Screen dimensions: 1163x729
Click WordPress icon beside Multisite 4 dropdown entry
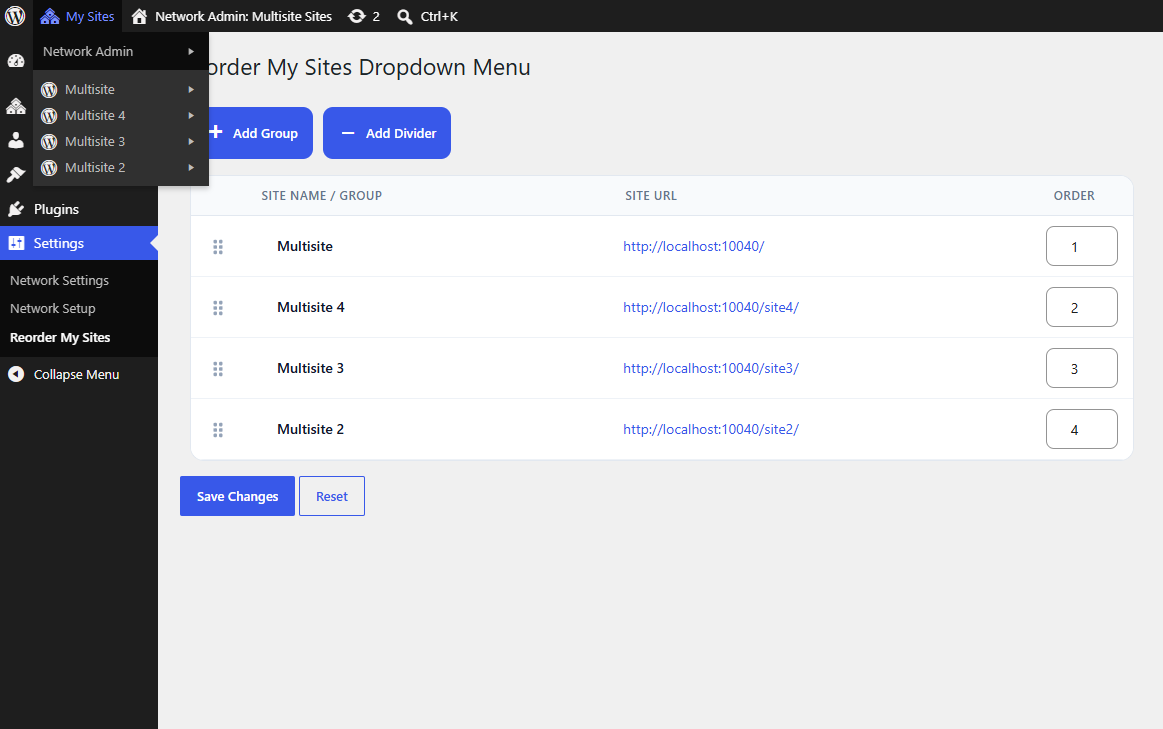click(x=49, y=116)
